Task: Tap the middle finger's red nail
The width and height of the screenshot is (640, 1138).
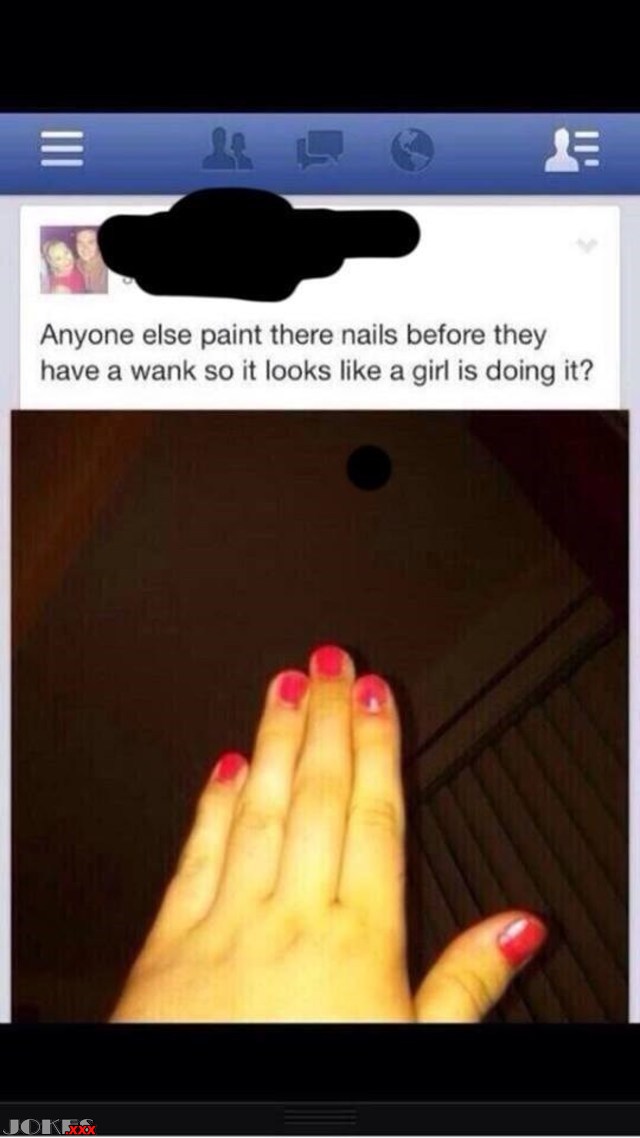Action: click(x=330, y=661)
